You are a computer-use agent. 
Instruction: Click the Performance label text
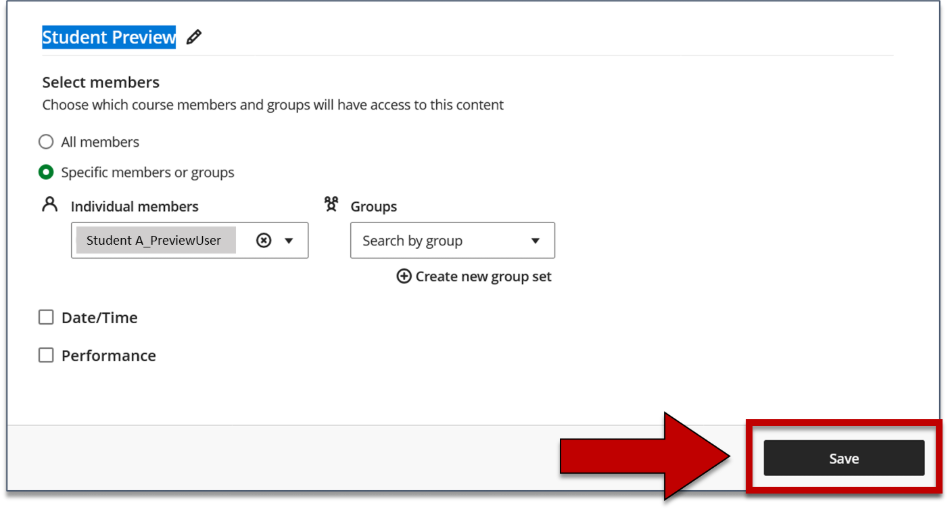click(108, 355)
